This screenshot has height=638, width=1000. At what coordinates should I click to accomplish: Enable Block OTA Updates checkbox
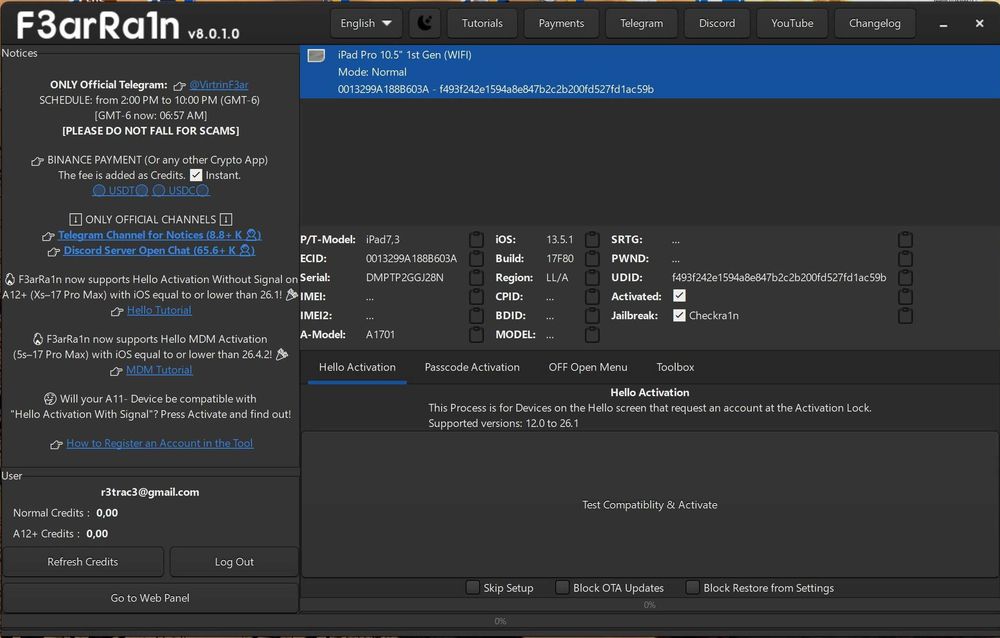562,588
